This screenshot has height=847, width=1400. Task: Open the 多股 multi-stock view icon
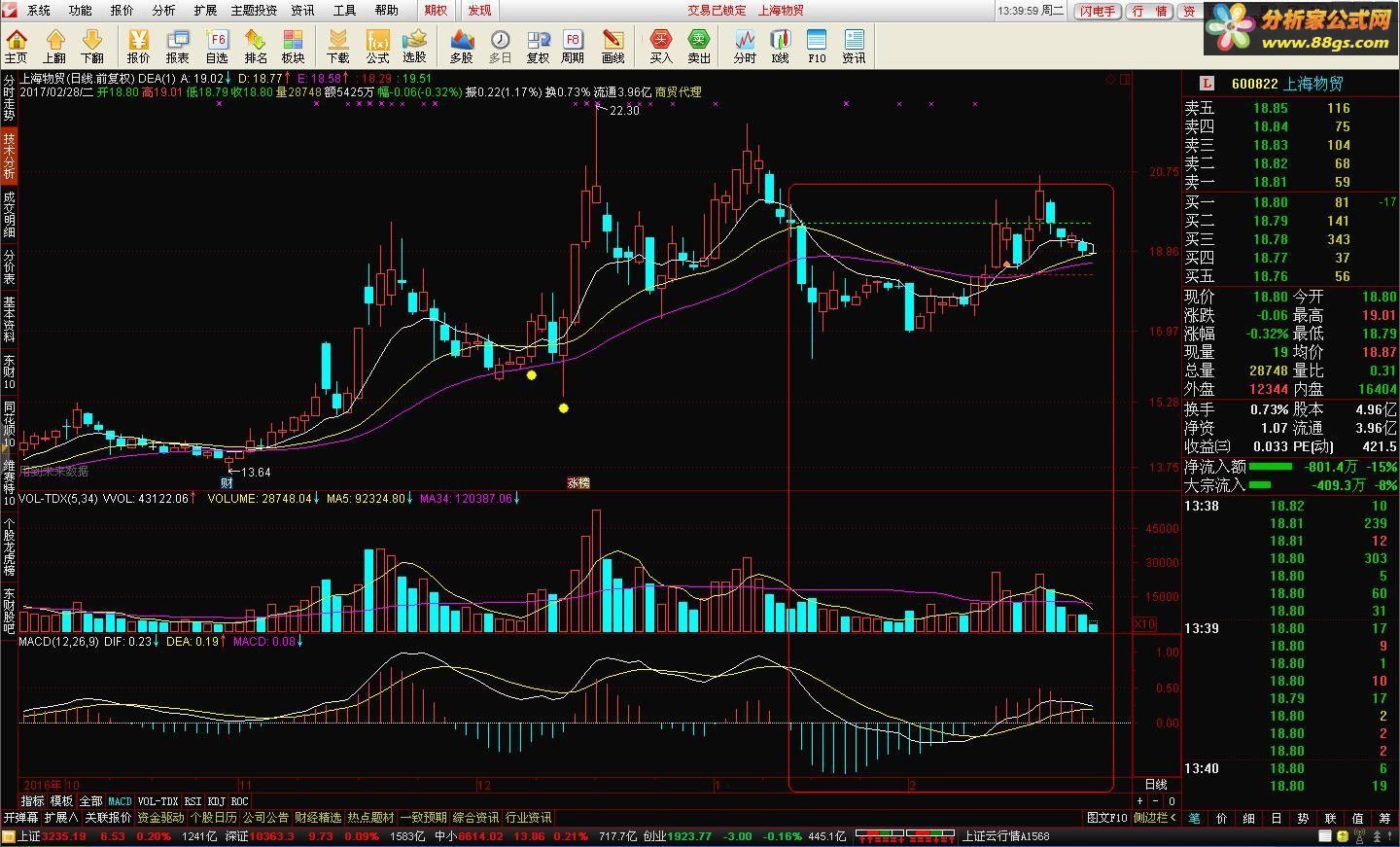pos(461,46)
